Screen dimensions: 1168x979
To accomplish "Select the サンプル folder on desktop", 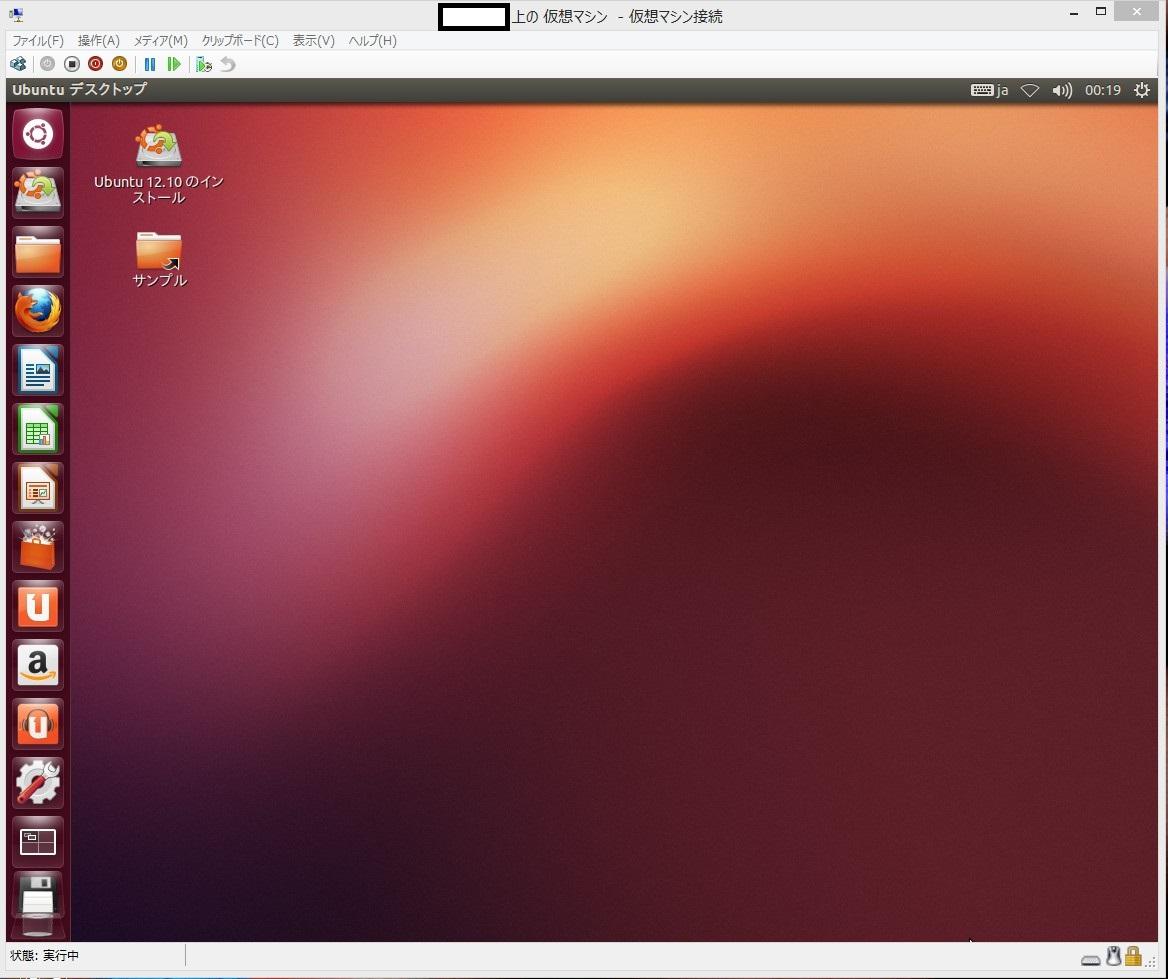I will click(159, 259).
